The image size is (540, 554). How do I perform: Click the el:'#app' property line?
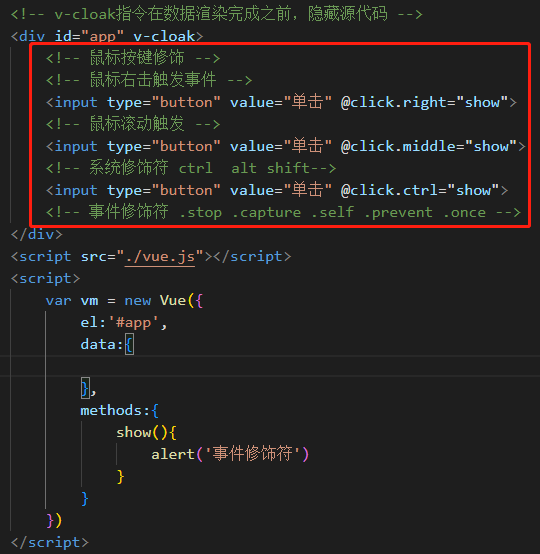click(124, 323)
